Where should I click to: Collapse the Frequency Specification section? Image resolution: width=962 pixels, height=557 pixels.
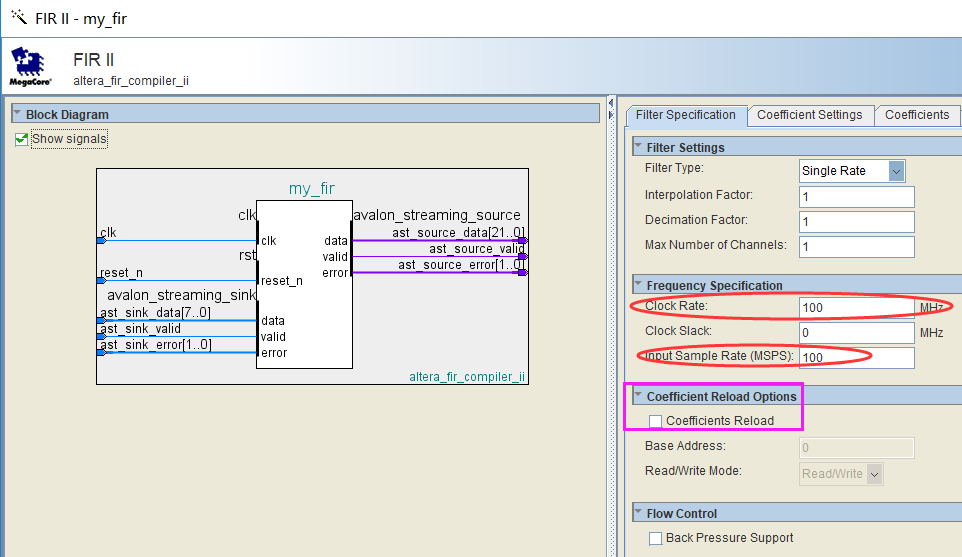[638, 285]
